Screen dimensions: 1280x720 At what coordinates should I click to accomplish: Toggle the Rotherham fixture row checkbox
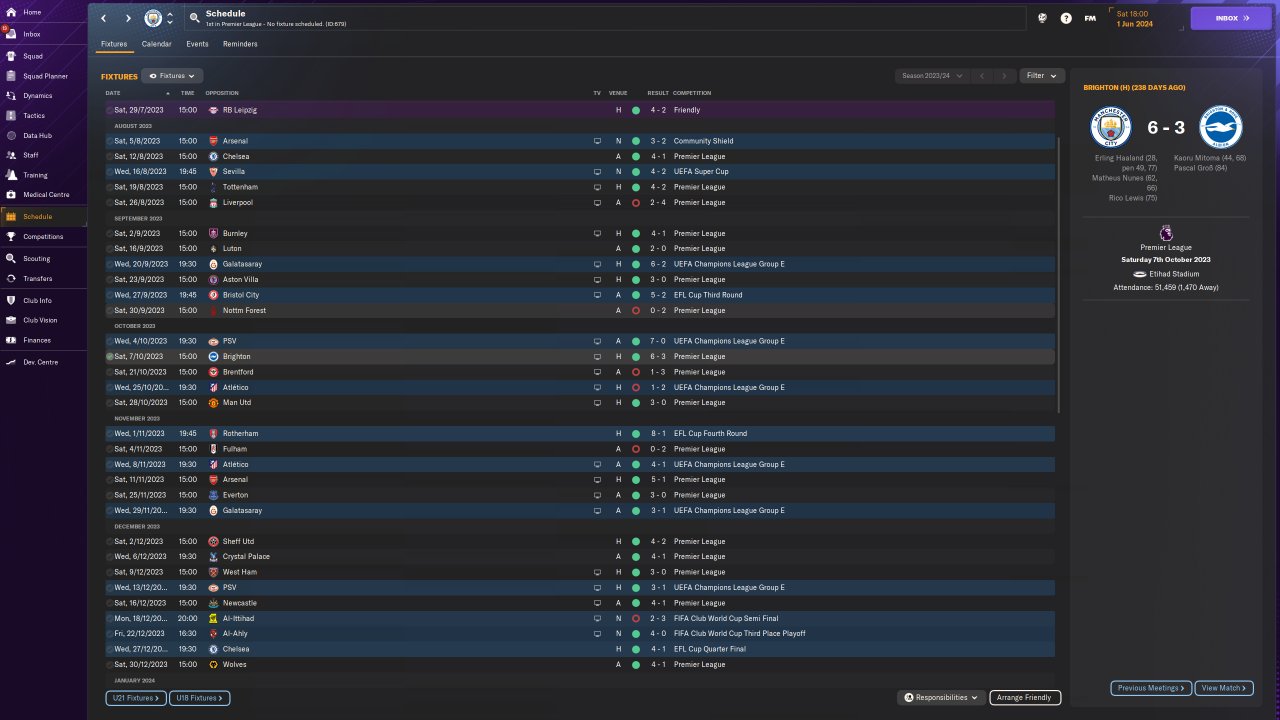click(110, 434)
